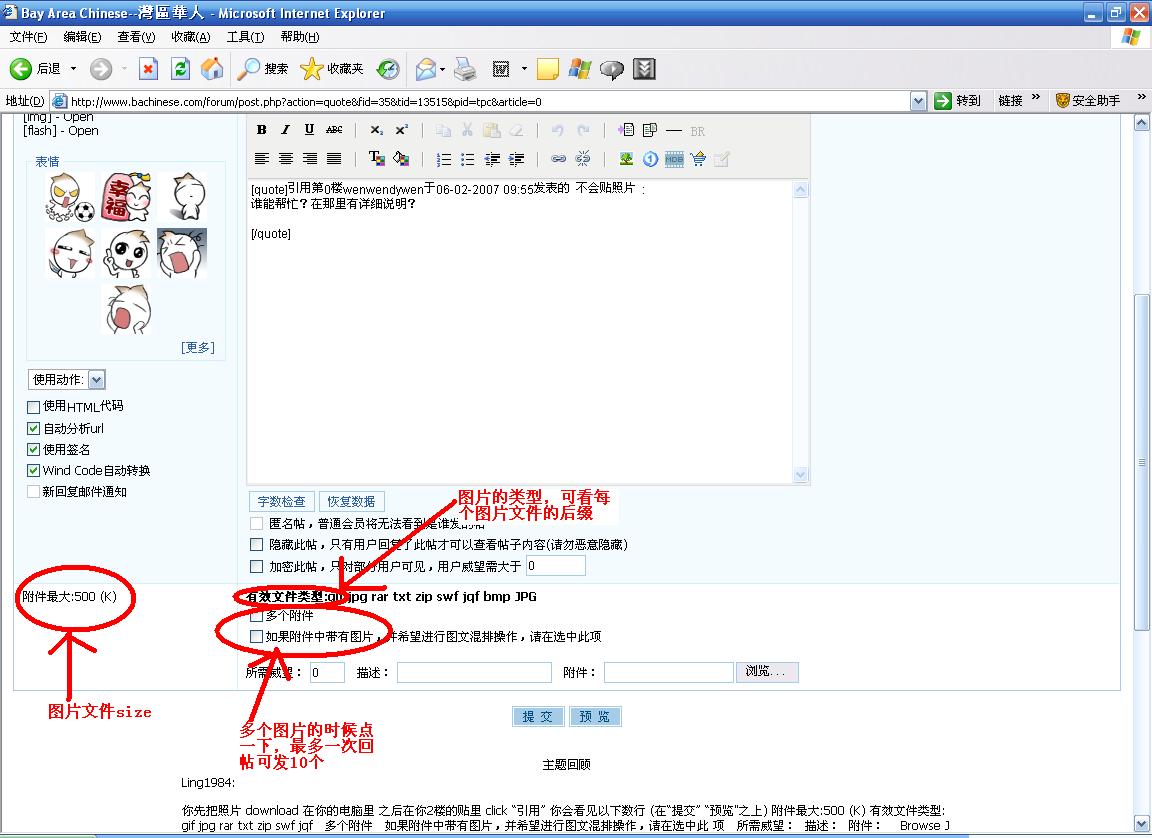Check the 匿名帖 anonymous post box

257,523
